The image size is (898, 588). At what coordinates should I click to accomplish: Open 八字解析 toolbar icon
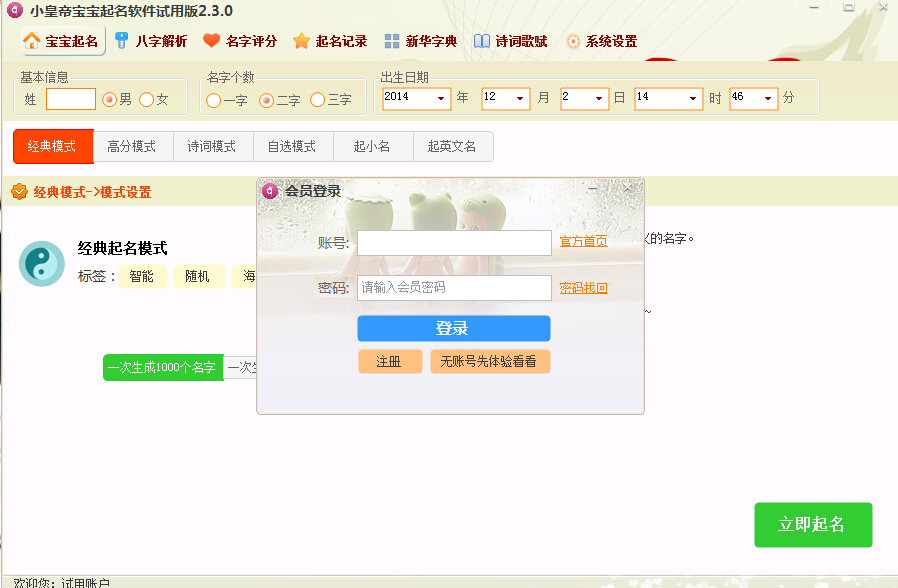[122, 41]
